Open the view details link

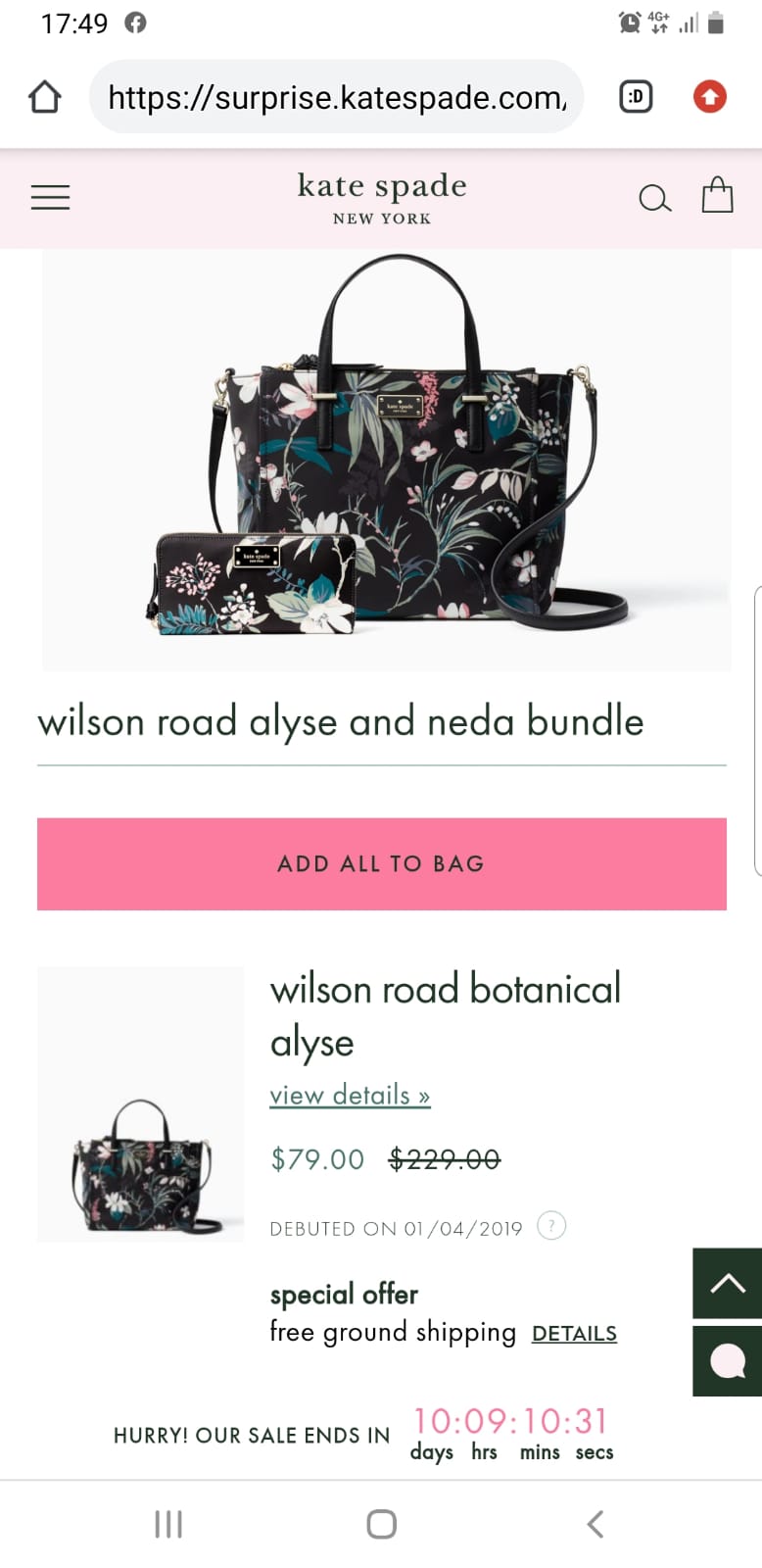coord(350,1095)
